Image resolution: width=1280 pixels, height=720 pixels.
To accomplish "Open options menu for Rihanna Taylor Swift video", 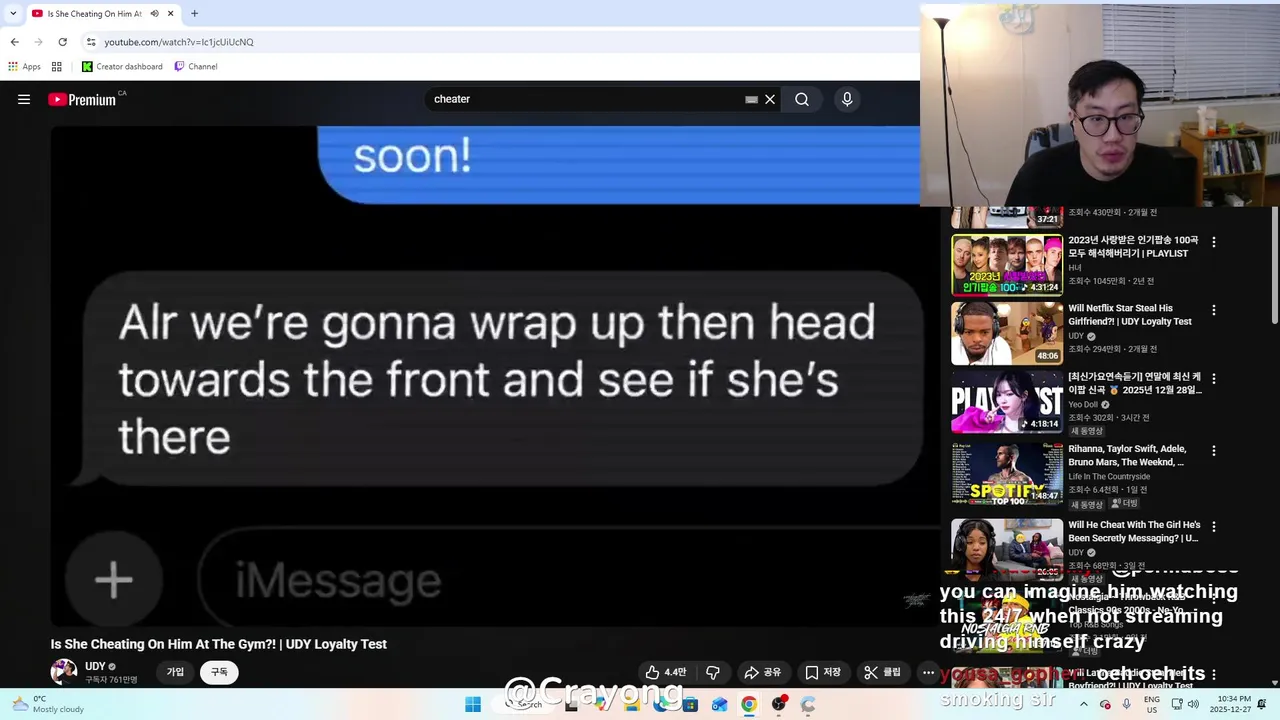I will (1214, 451).
